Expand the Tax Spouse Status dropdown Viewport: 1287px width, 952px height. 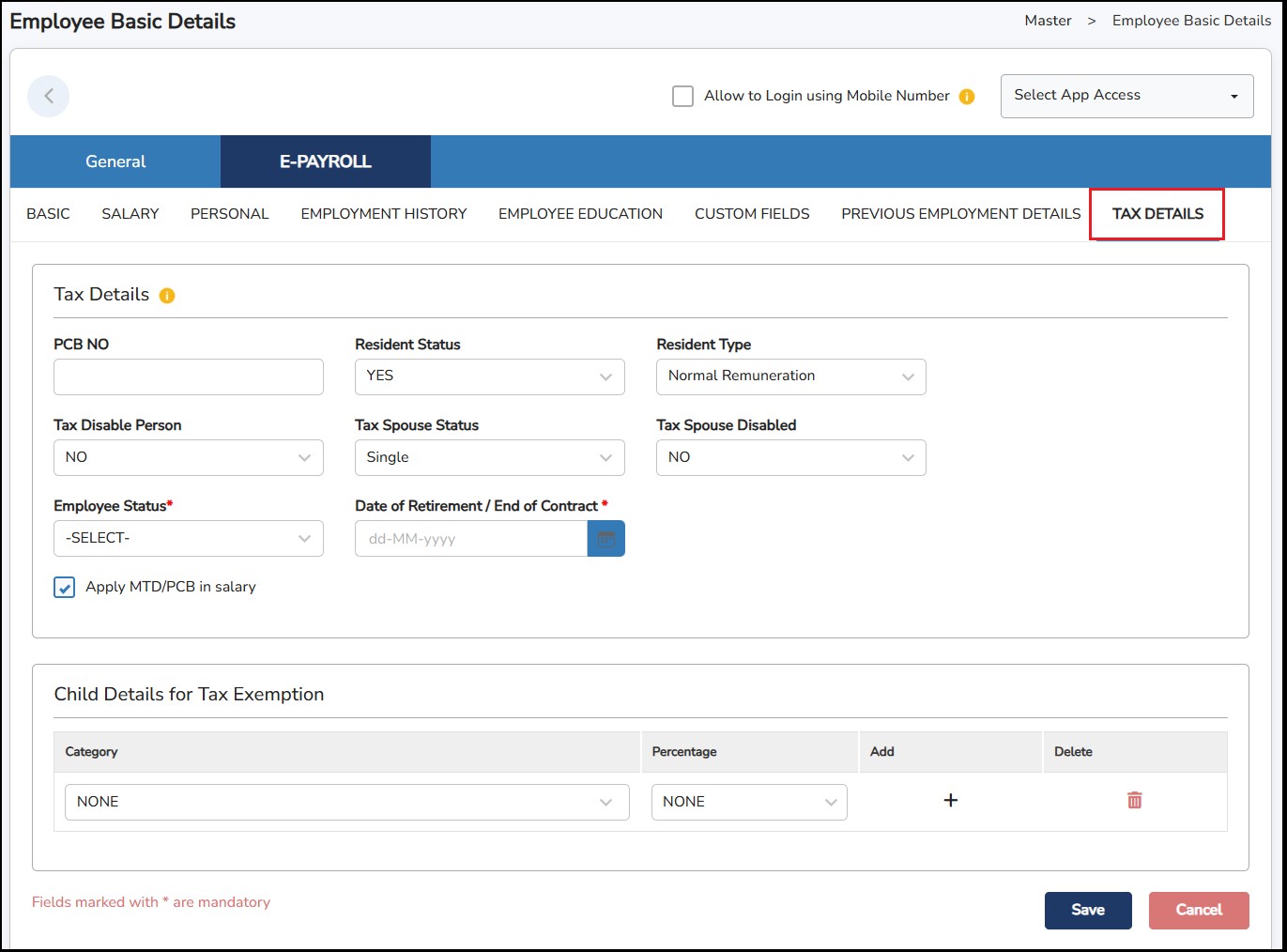click(489, 457)
